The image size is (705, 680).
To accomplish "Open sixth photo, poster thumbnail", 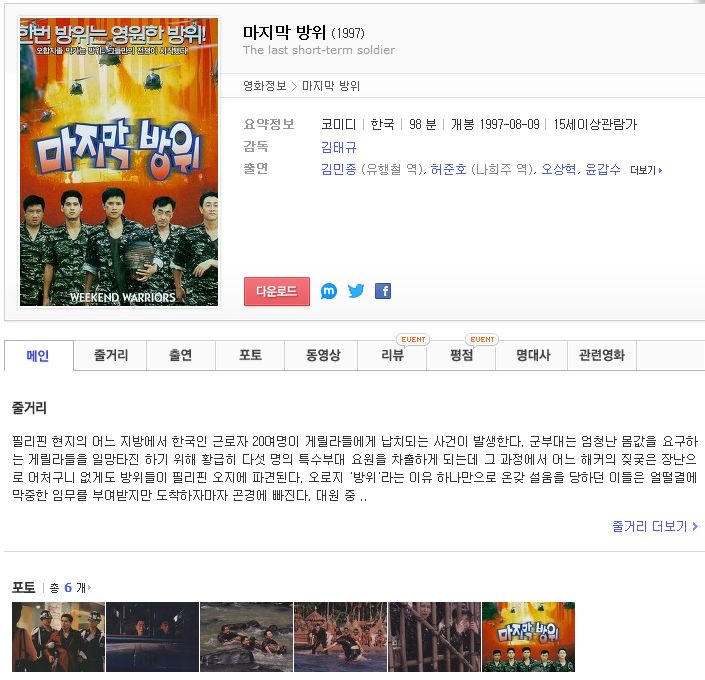I will point(528,637).
